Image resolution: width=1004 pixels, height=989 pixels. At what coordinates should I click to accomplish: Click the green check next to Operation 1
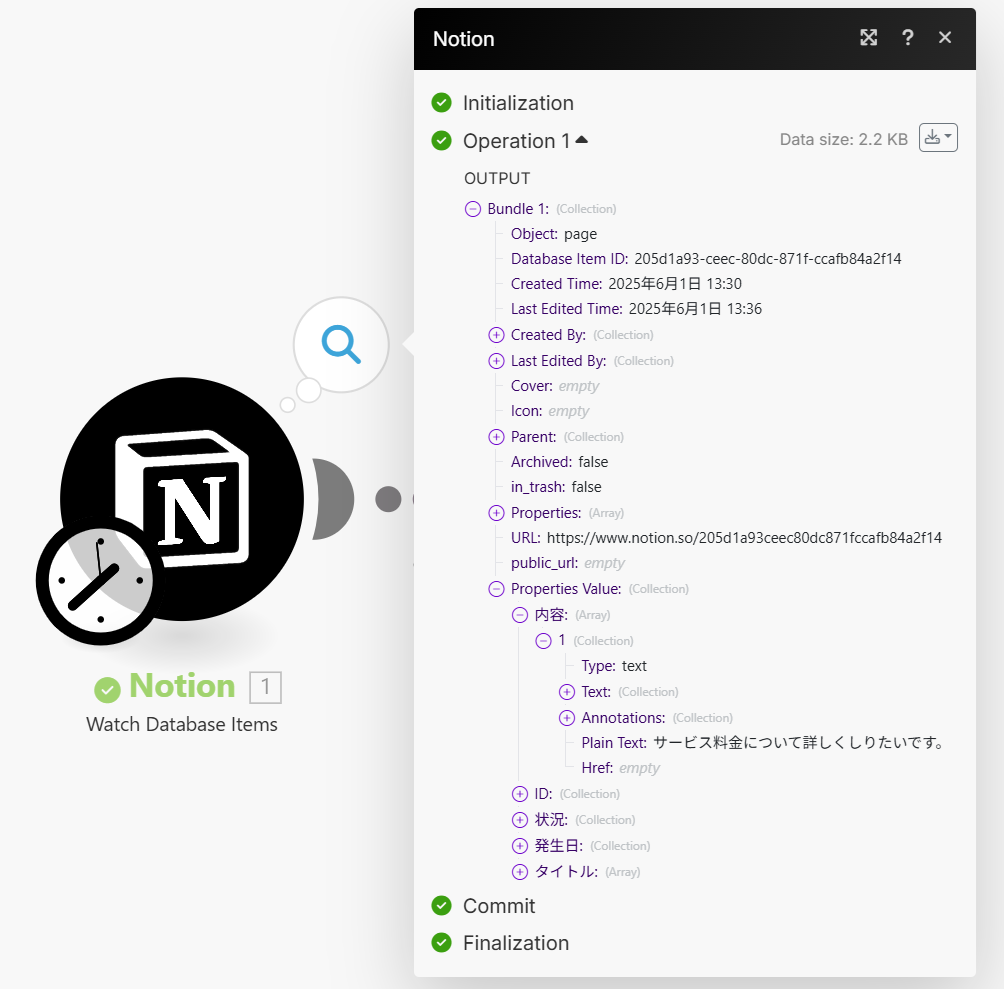(441, 140)
